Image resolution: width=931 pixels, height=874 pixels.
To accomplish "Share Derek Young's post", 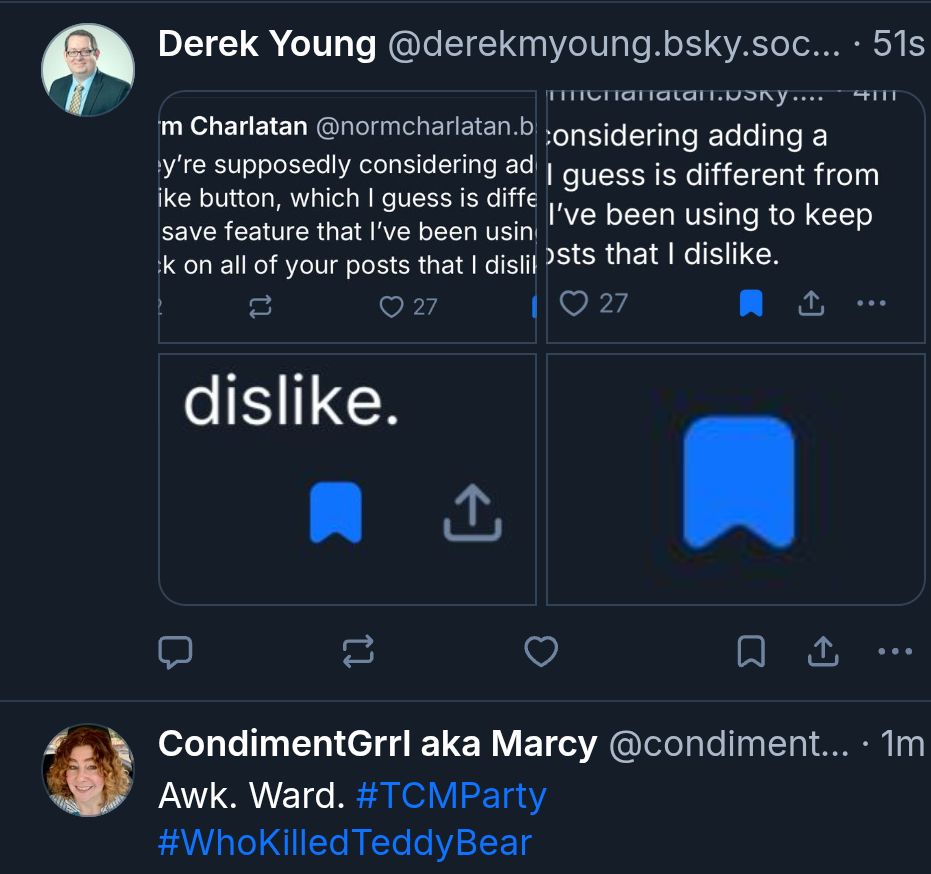I will [x=823, y=651].
